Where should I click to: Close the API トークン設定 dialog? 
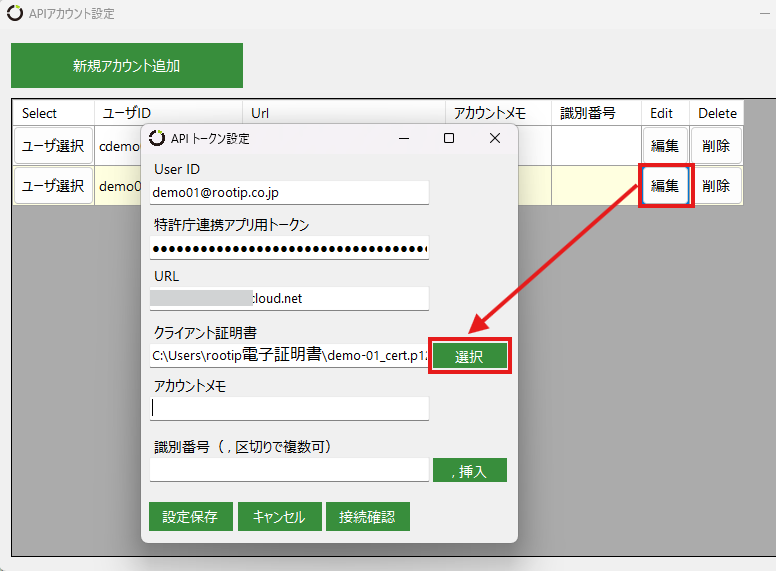click(x=495, y=138)
